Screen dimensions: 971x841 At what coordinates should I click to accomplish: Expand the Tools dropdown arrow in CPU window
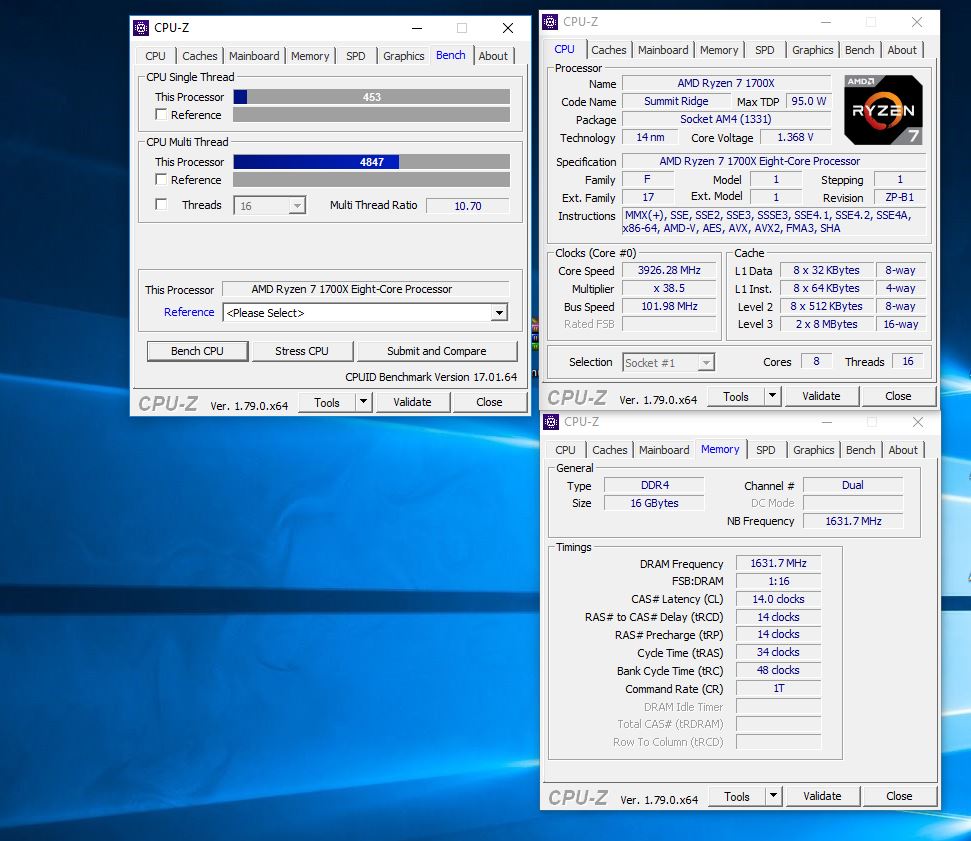click(772, 396)
